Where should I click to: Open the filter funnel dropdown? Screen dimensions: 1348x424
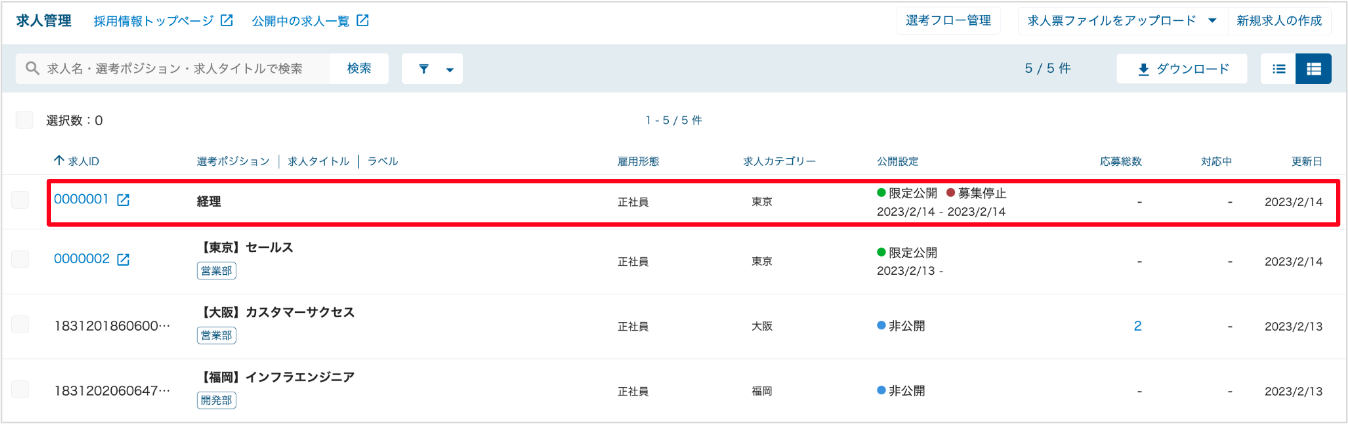pyautogui.click(x=433, y=69)
